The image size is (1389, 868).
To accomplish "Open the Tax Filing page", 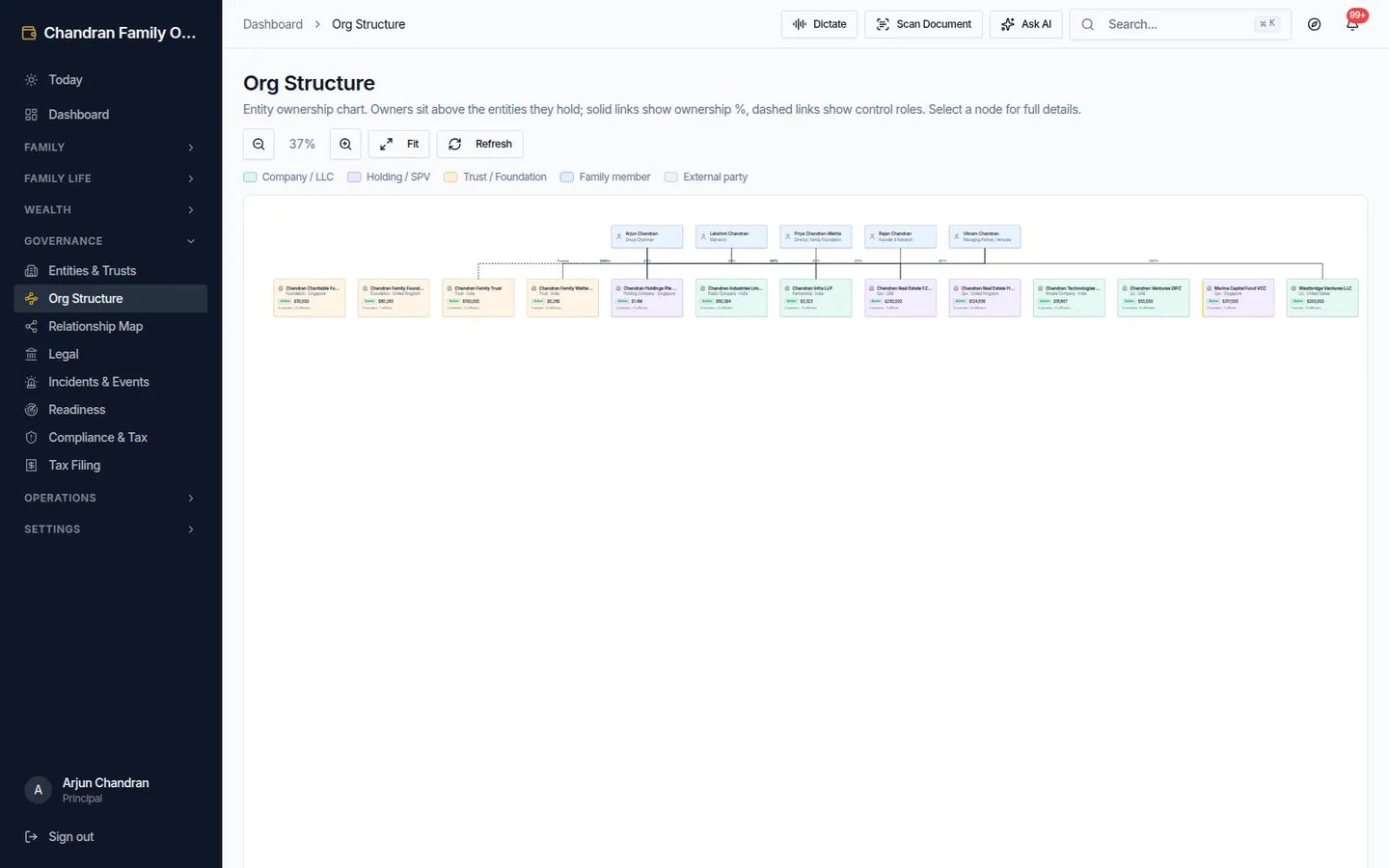I will click(x=111, y=465).
